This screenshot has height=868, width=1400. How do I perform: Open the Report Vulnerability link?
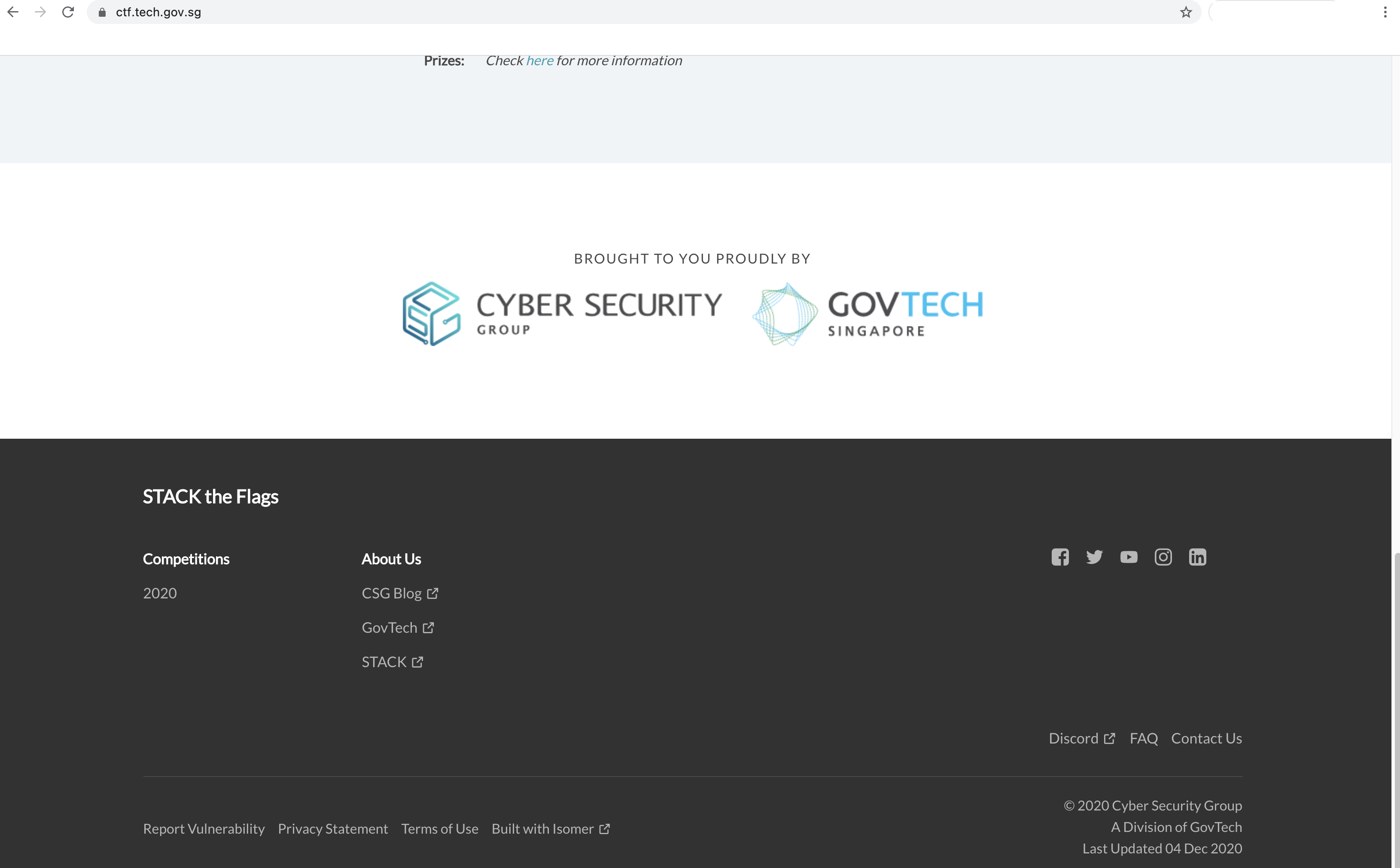(204, 829)
